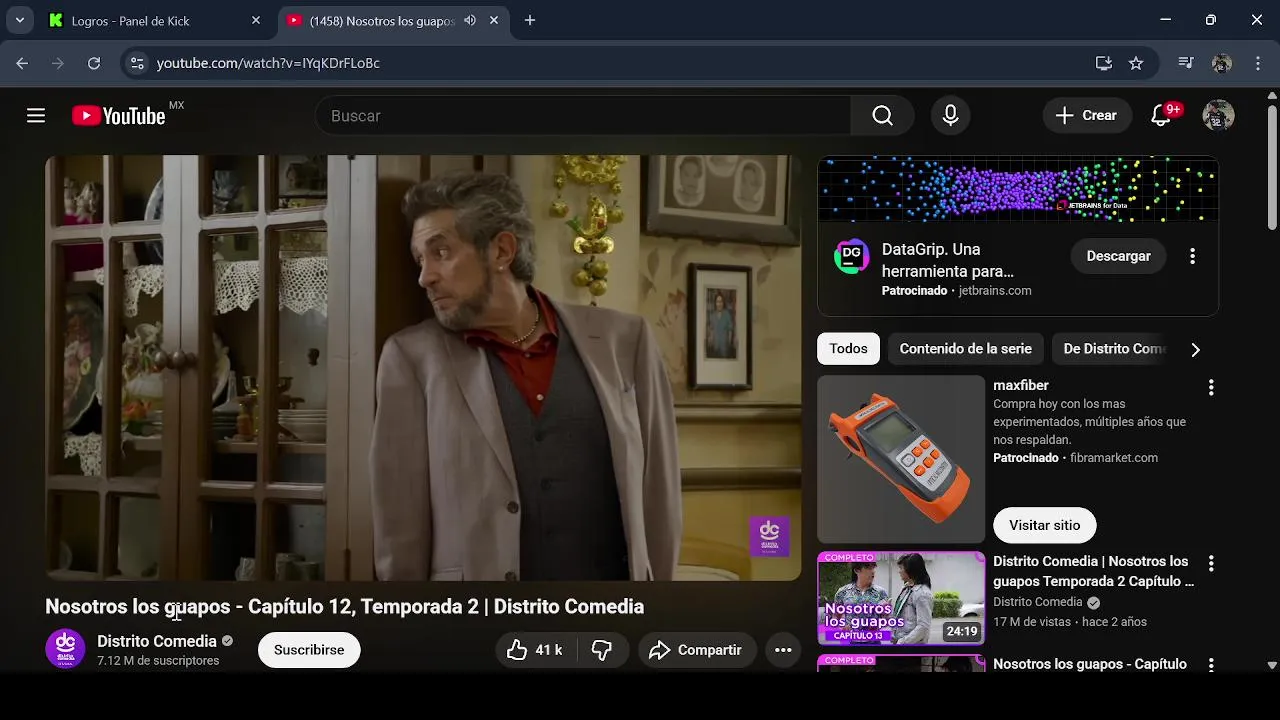Switch to Logros - Panel de Kick tab
The width and height of the screenshot is (1280, 720).
pyautogui.click(x=155, y=20)
